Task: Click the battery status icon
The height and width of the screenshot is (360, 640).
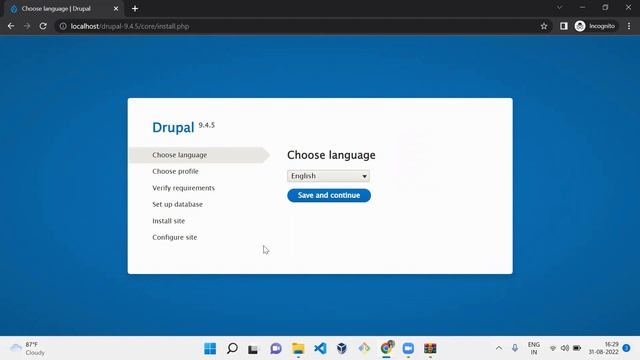Action: (577, 348)
